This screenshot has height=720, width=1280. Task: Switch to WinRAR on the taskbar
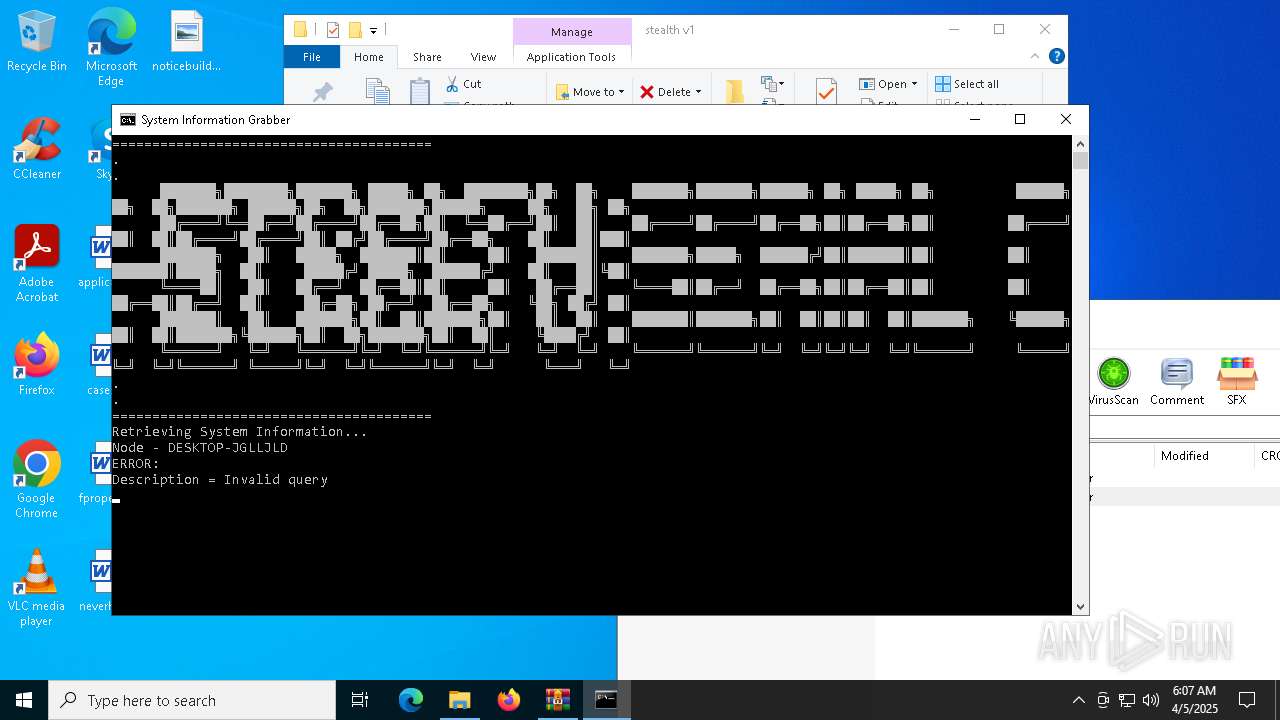click(557, 700)
